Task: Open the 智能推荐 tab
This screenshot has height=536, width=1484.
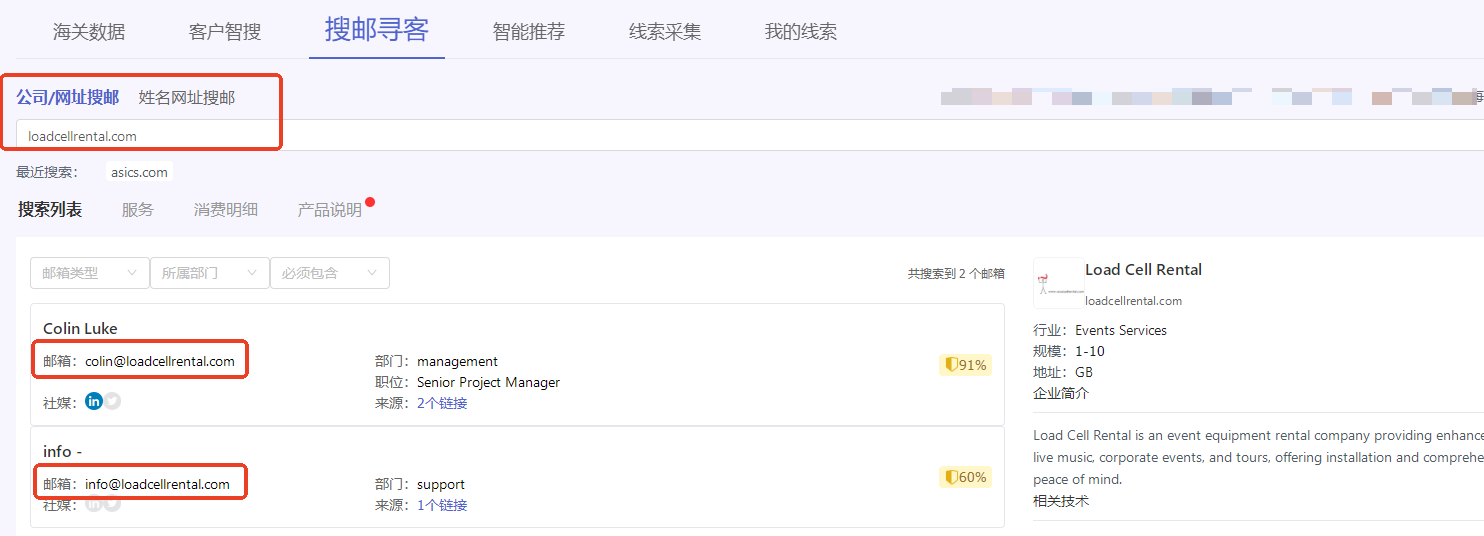Action: click(x=529, y=31)
